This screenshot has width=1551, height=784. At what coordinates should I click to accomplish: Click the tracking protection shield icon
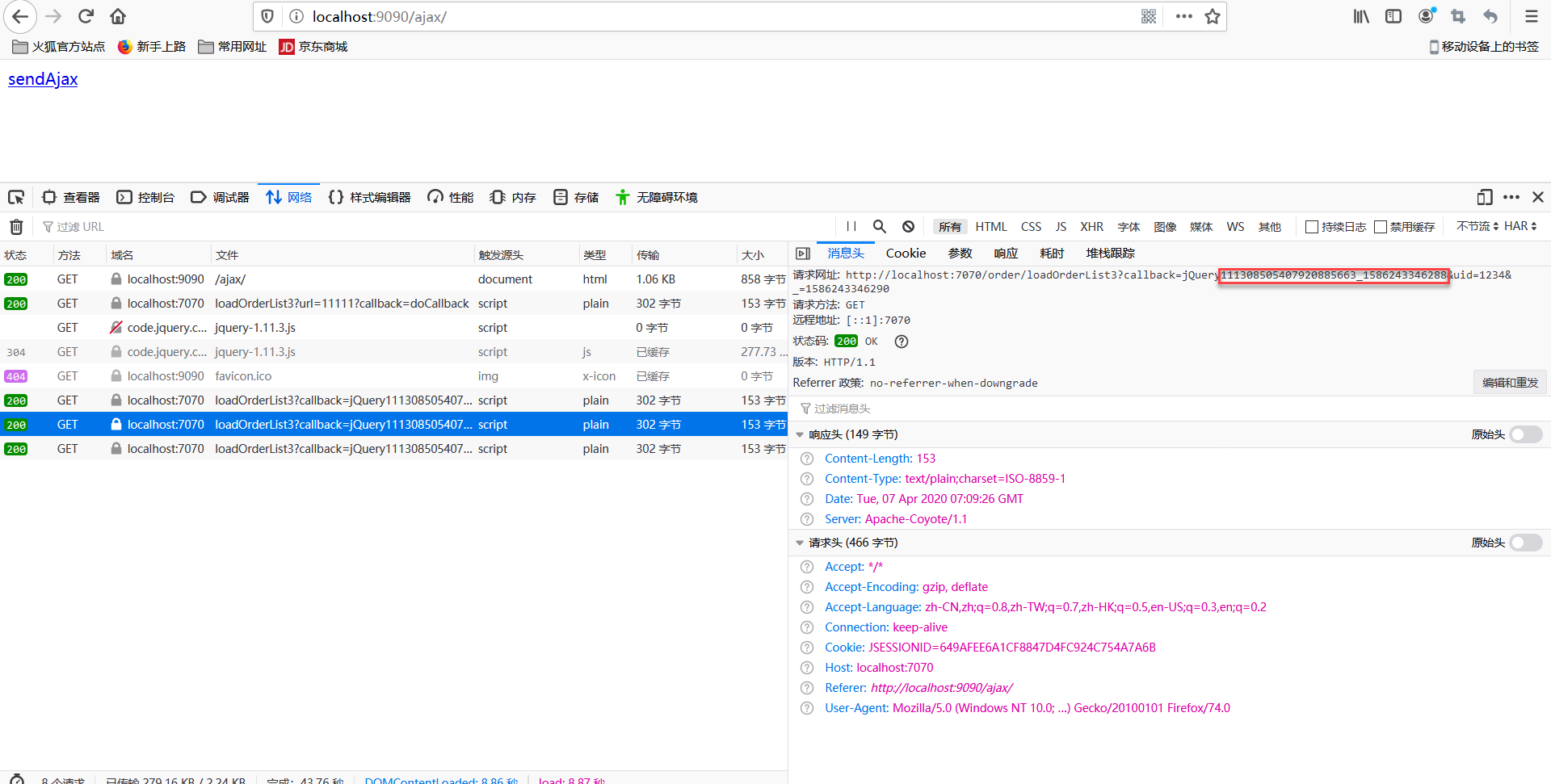tap(267, 16)
